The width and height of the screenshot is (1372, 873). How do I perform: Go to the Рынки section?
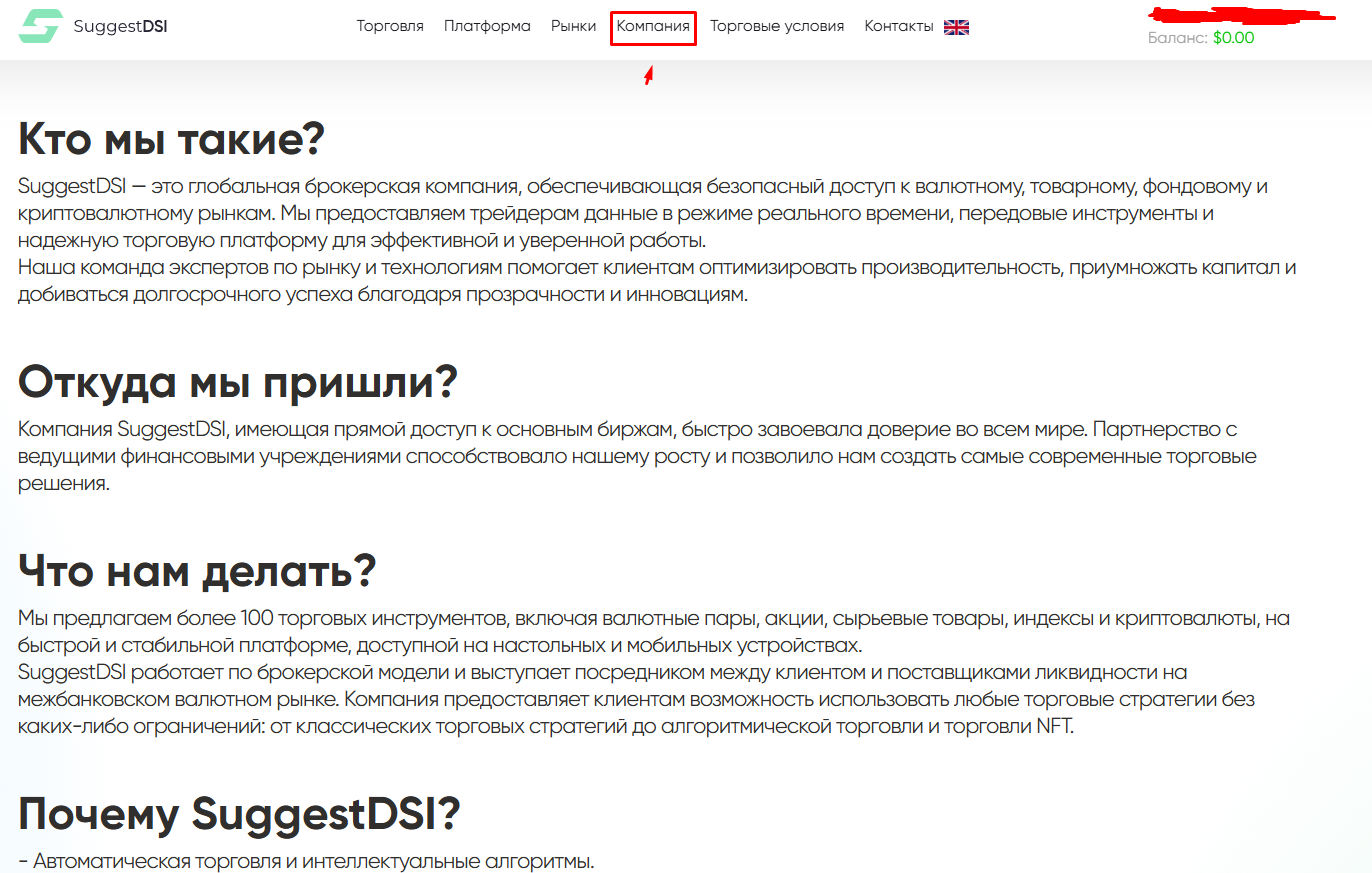click(573, 26)
